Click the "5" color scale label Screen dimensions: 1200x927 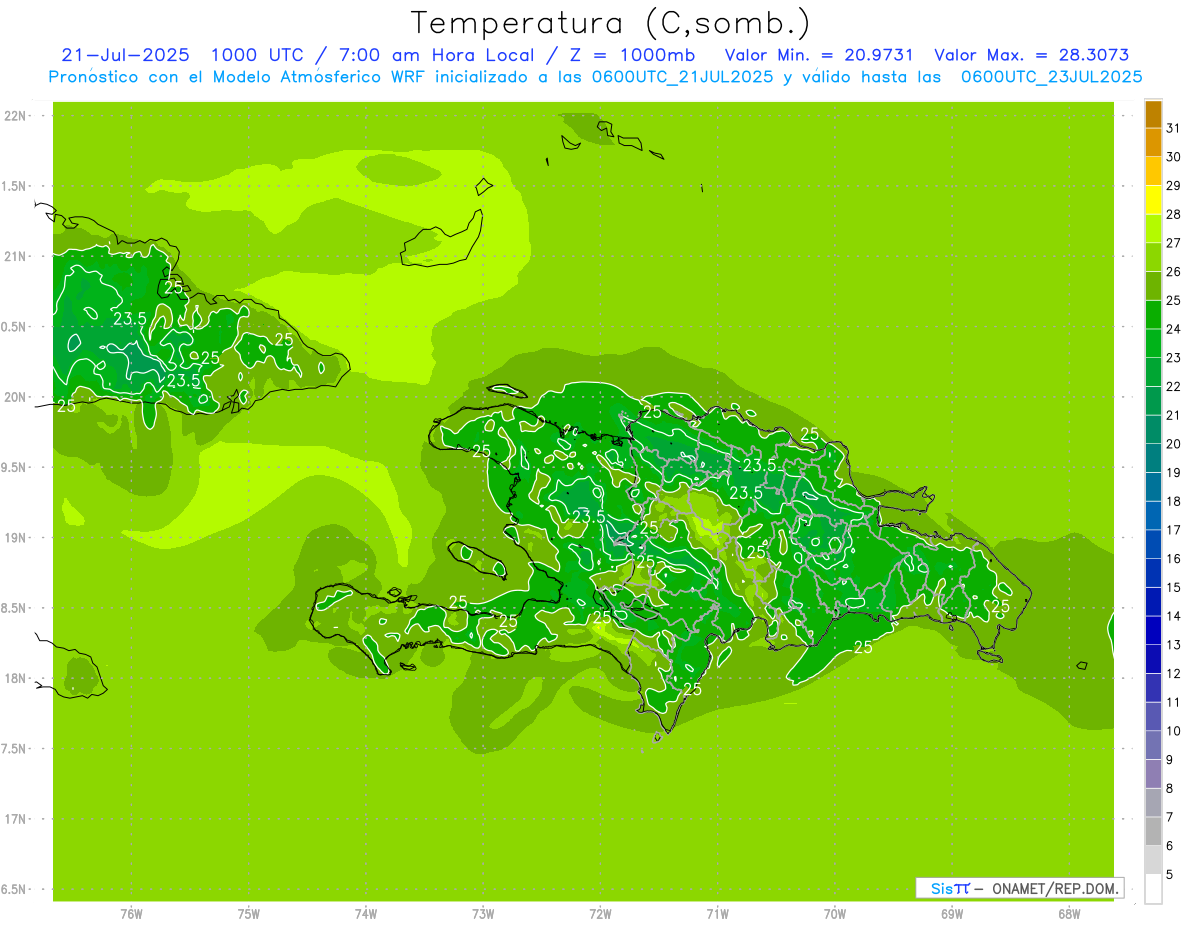[x=1170, y=874]
